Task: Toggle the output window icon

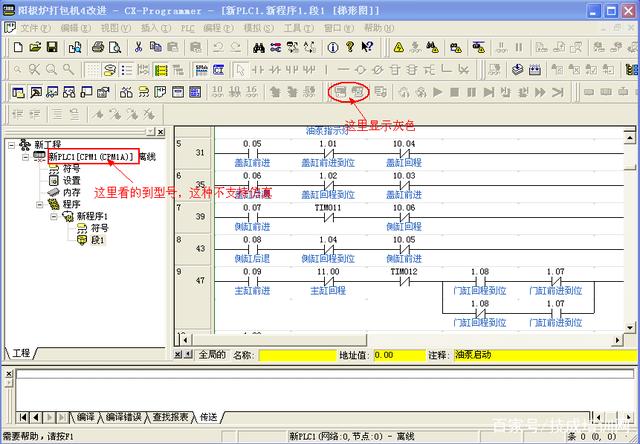Action: tap(35, 93)
